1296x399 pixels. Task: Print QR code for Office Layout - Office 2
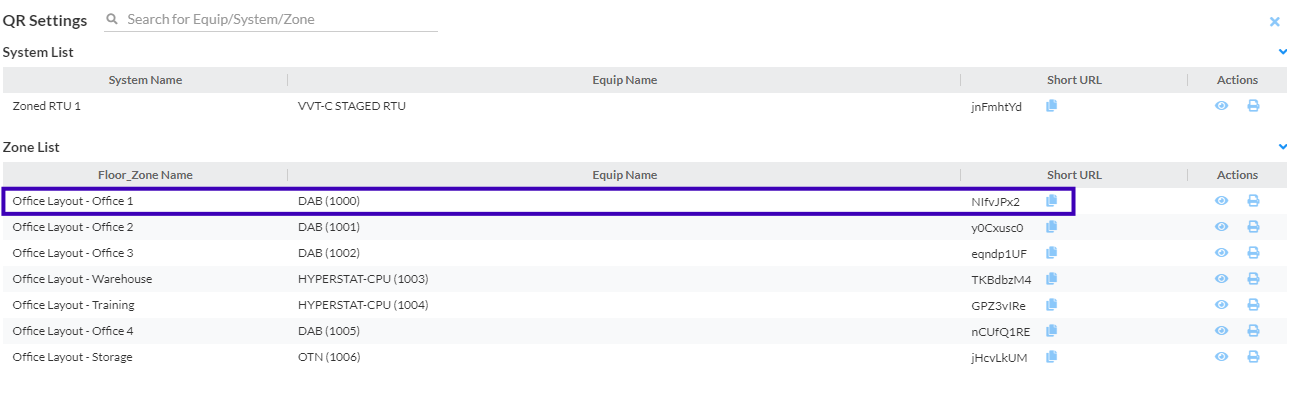click(1253, 227)
